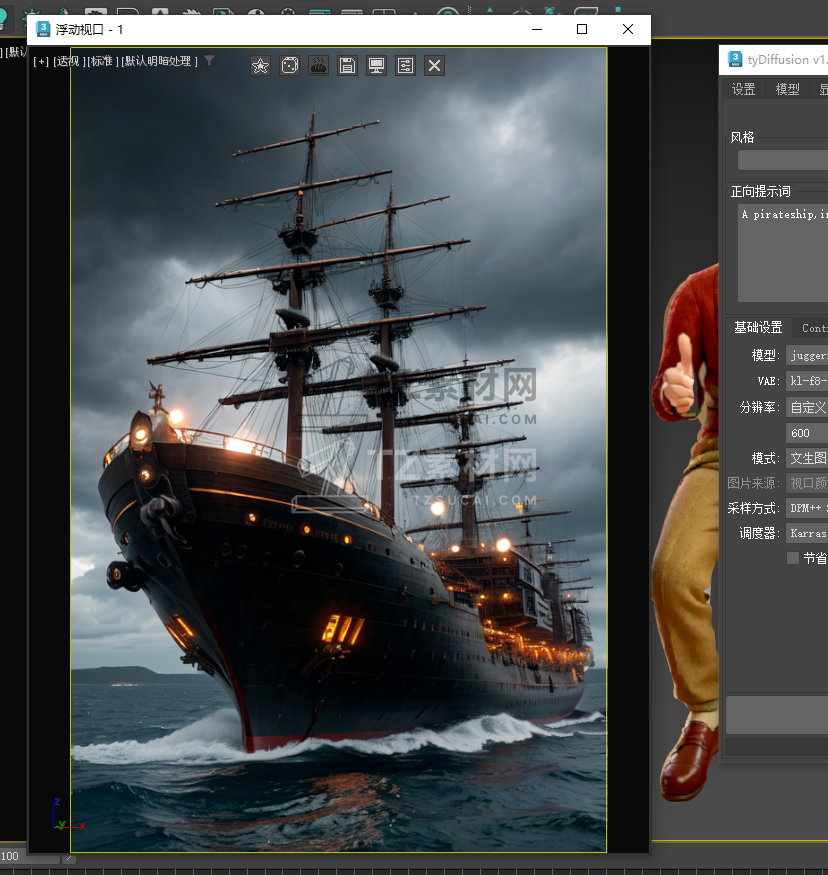This screenshot has width=828, height=875.
Task: Click the 3ds Max logo in tyDiffusion title bar
Action: tap(735, 59)
